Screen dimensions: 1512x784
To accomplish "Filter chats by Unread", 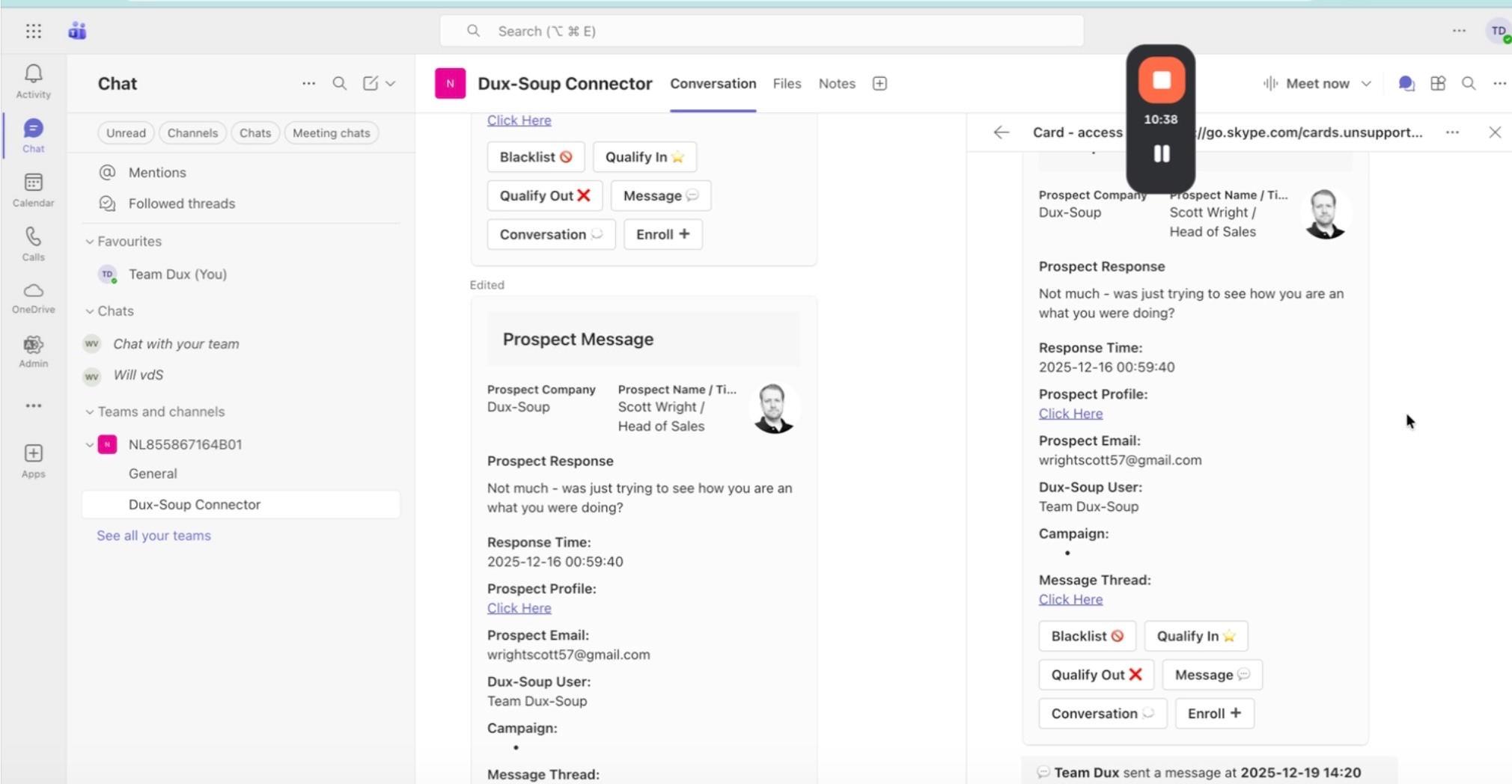I will pyautogui.click(x=126, y=132).
